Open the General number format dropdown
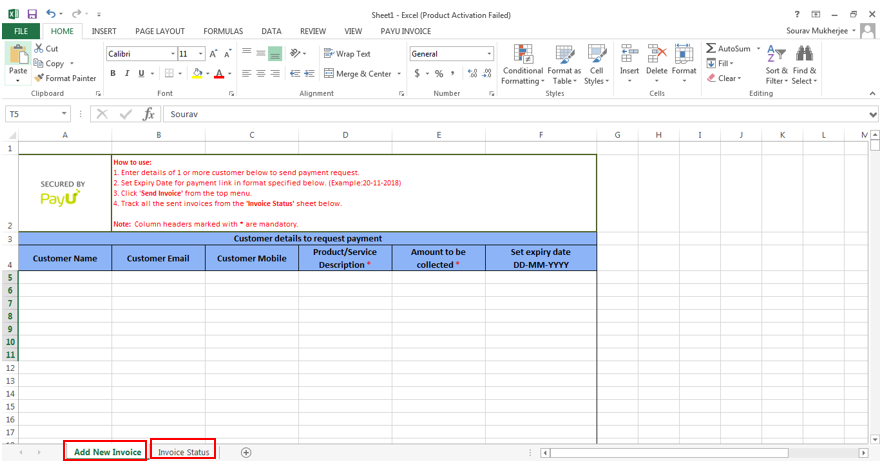Image resolution: width=889 pixels, height=466 pixels. click(489, 54)
